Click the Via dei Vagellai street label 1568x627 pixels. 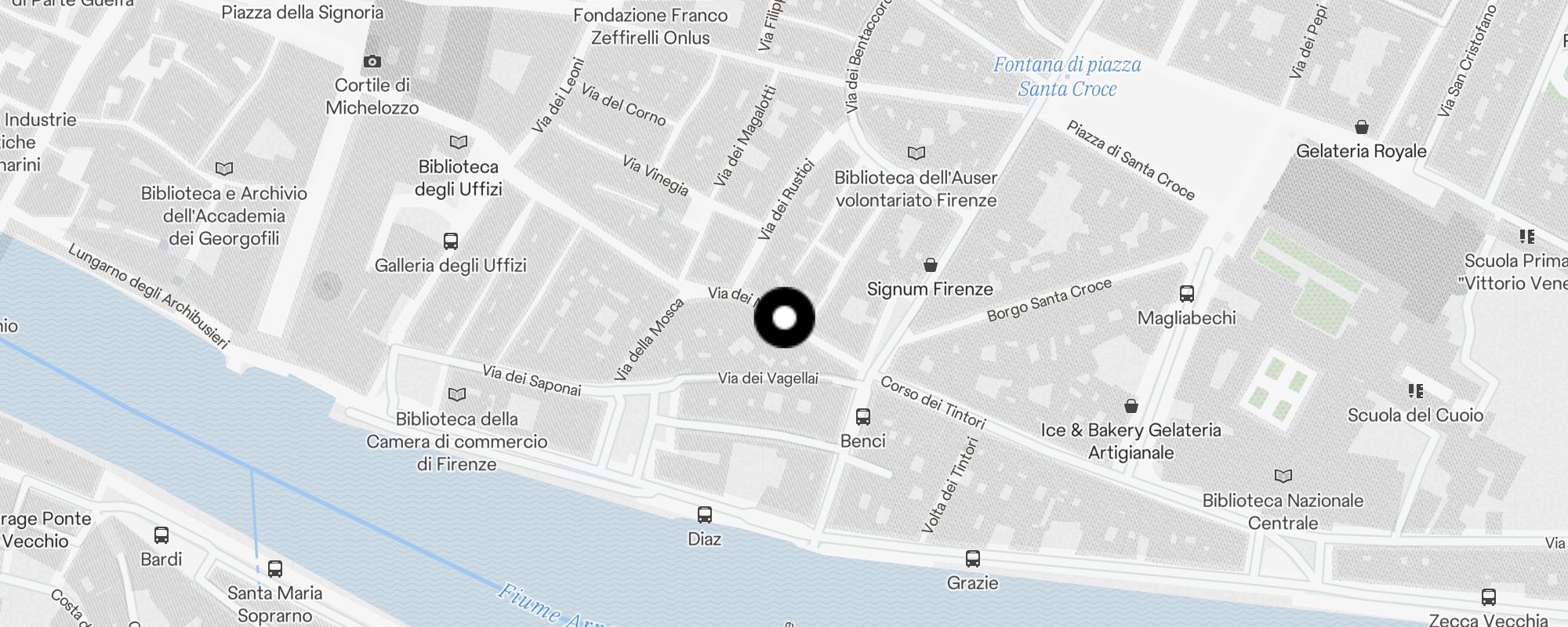[x=768, y=379]
